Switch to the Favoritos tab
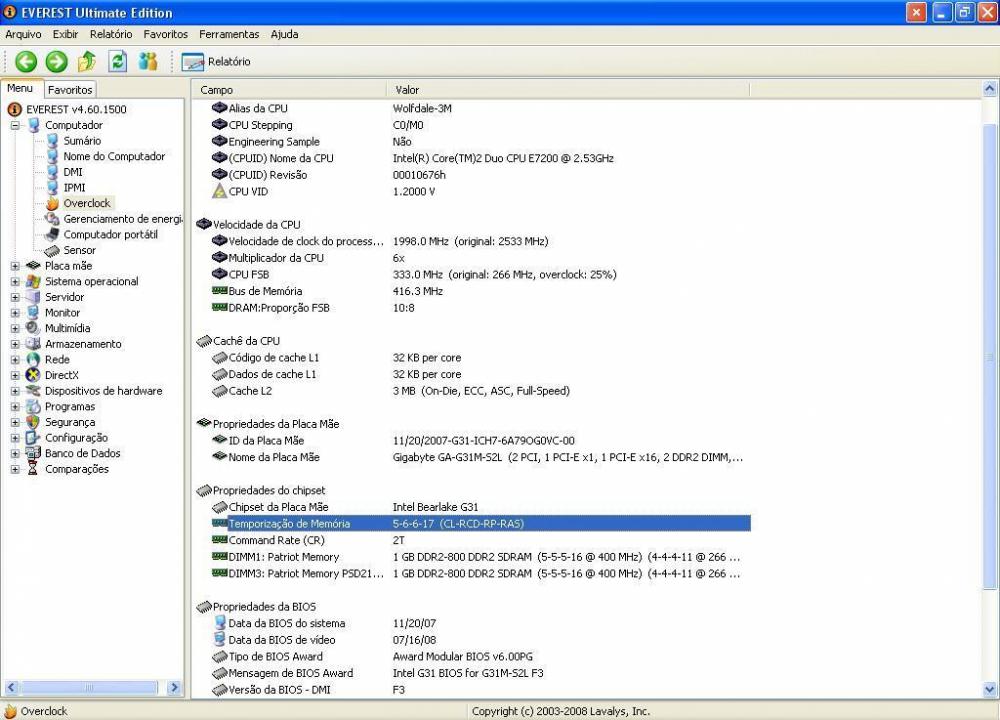Screen dimensions: 1000x720 tap(70, 90)
